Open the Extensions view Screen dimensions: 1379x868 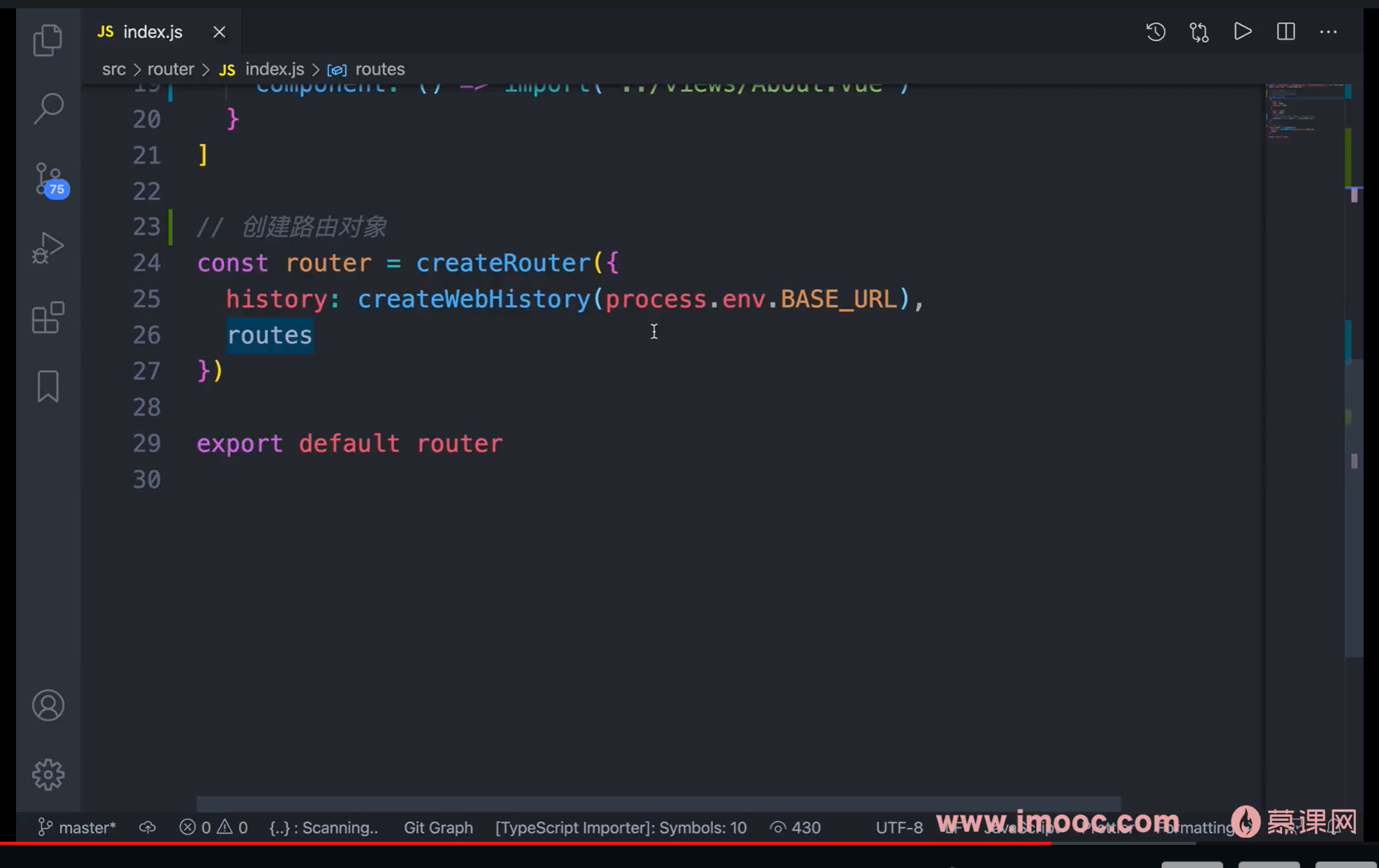point(48,317)
